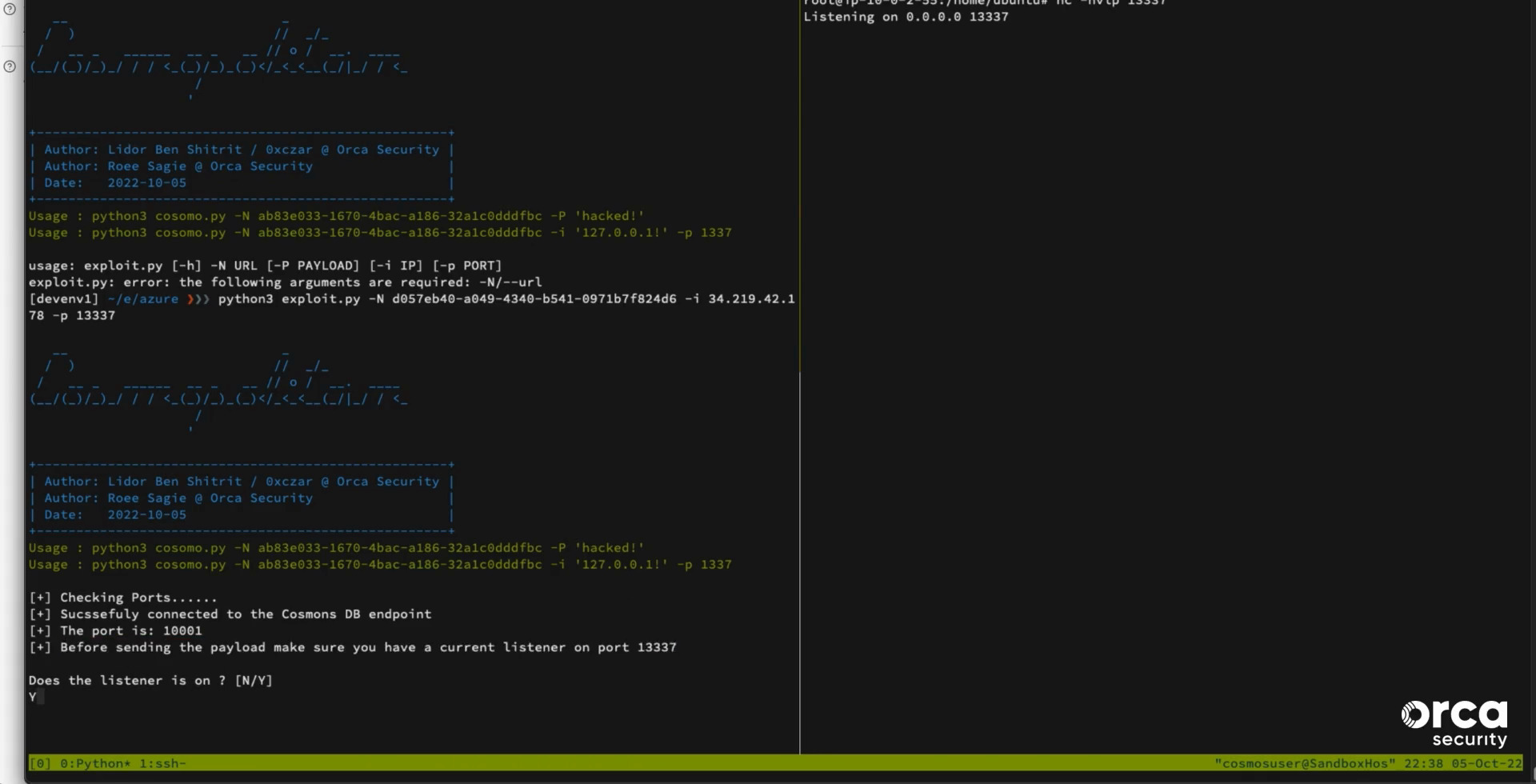Click the Checking Ports status line
The height and width of the screenshot is (784, 1536).
123,597
